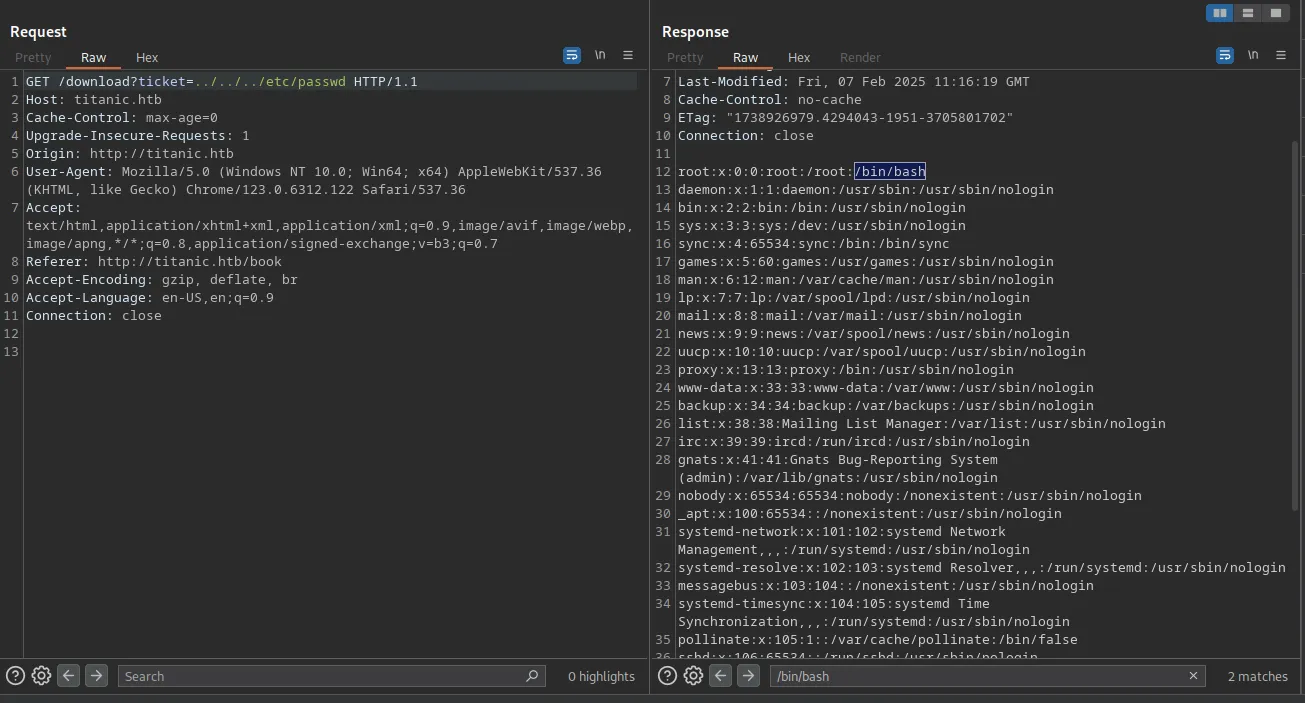This screenshot has height=703, width=1305.
Task: Jump to previous /bin/bash match in Response
Action: [720, 676]
